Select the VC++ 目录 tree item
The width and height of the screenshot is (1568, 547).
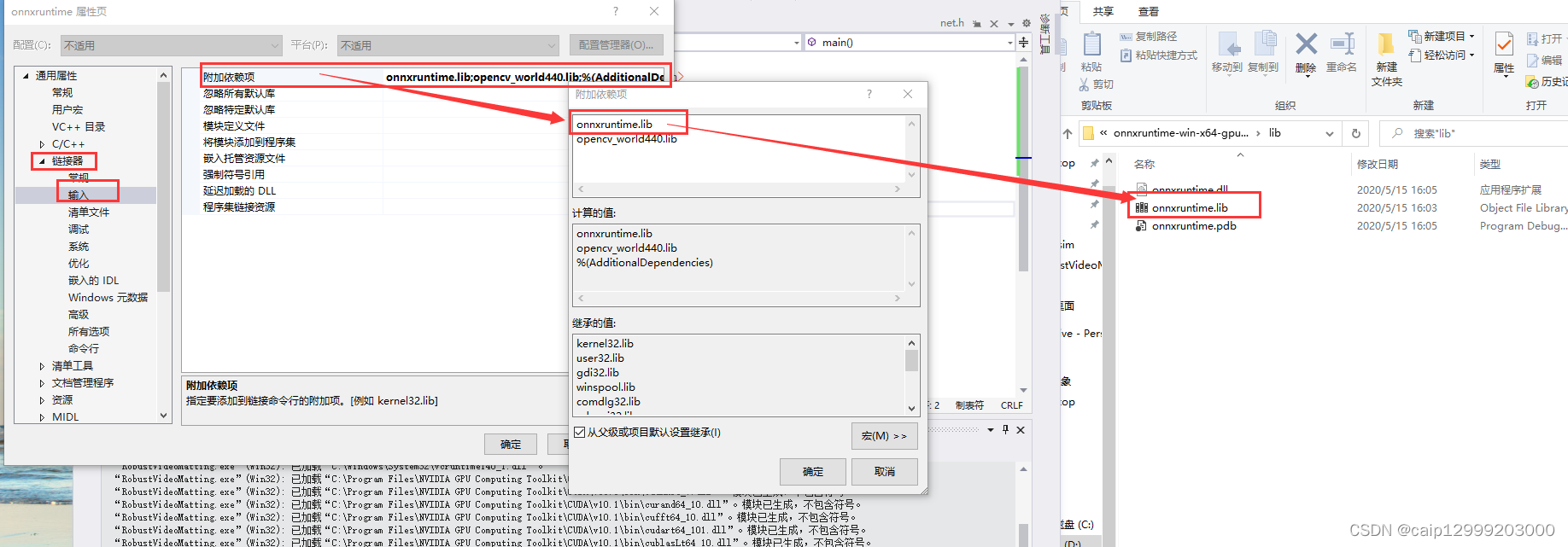(x=79, y=126)
